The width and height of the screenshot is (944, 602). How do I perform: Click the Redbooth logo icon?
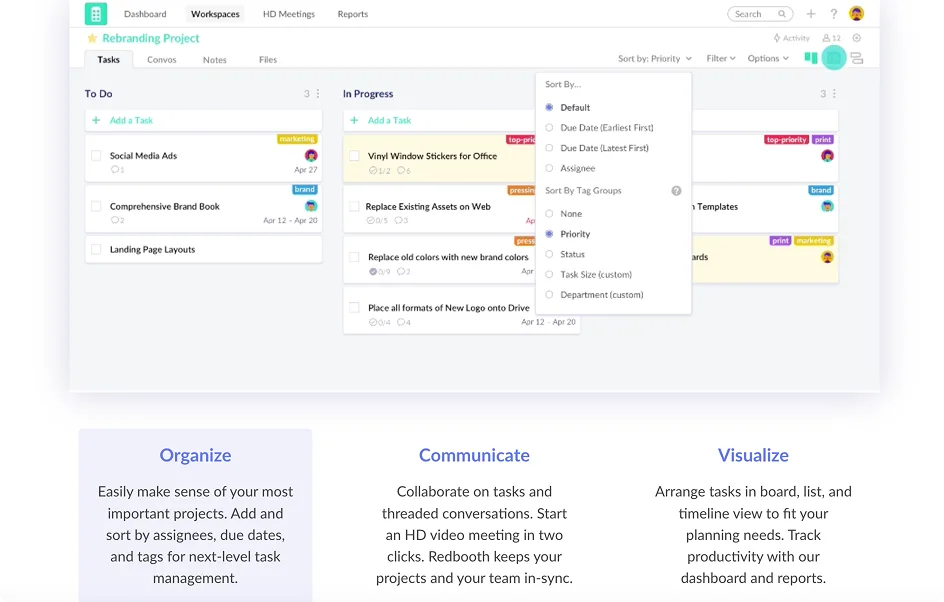point(96,14)
